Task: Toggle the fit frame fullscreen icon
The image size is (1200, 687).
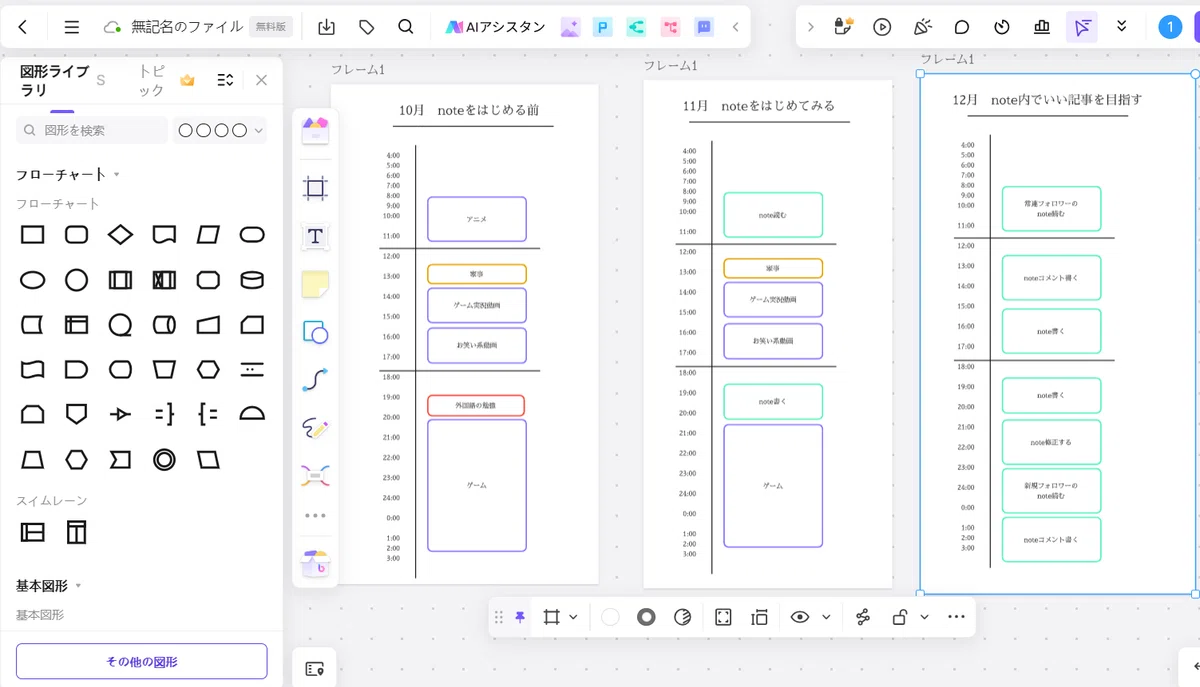Action: click(723, 617)
